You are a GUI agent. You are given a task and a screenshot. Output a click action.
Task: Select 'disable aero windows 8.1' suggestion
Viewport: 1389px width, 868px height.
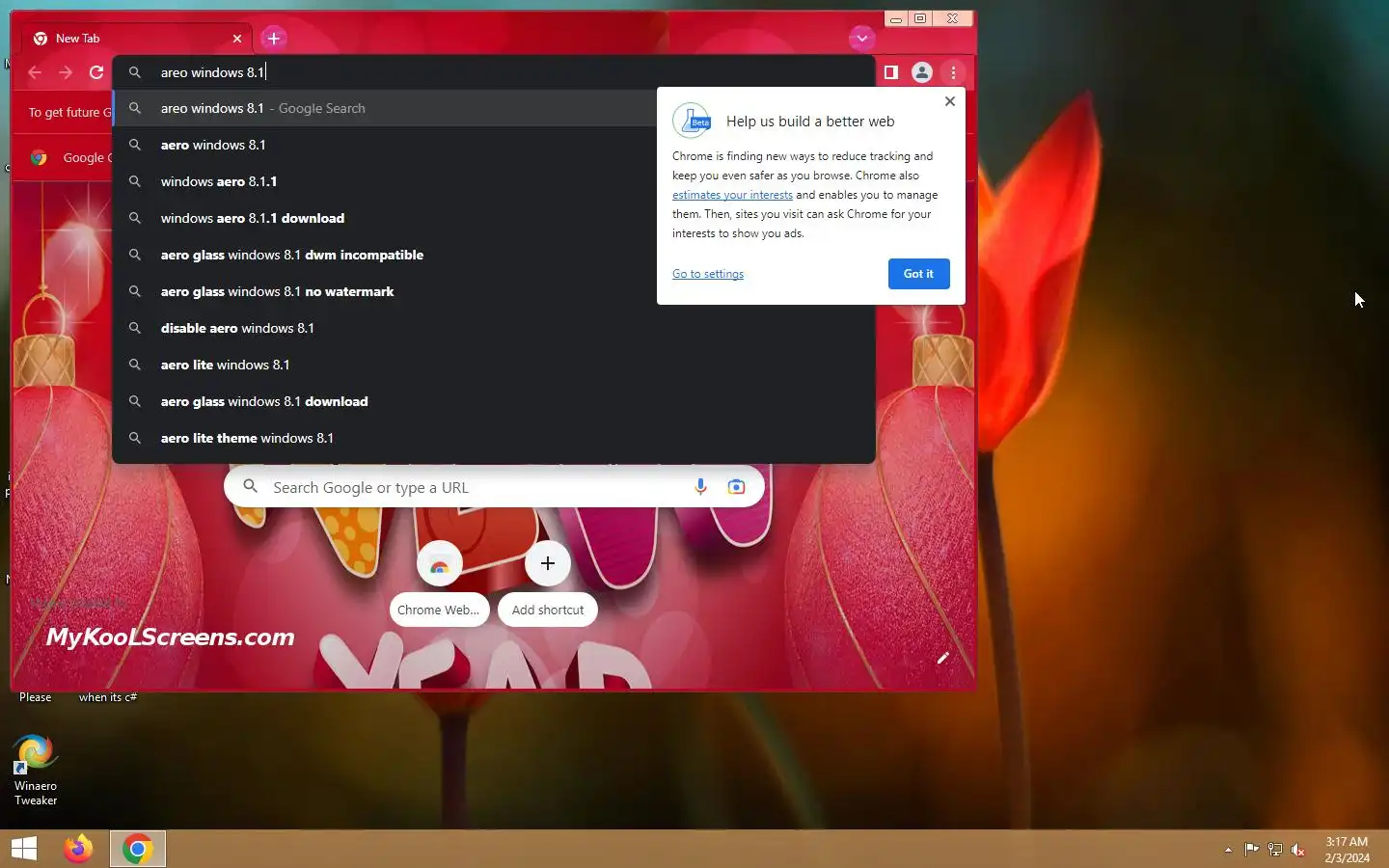pos(494,328)
